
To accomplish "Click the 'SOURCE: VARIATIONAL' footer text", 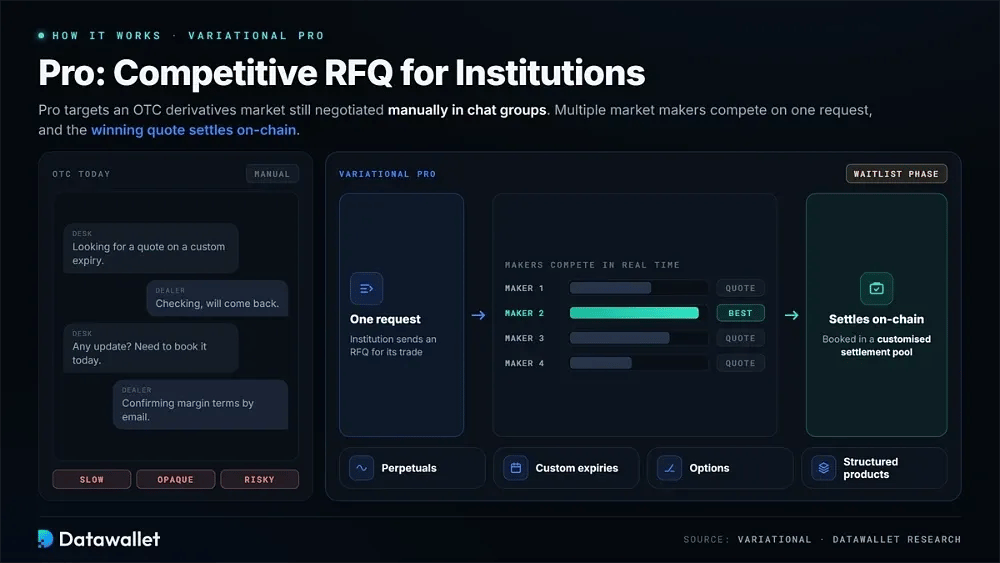I will click(x=747, y=539).
